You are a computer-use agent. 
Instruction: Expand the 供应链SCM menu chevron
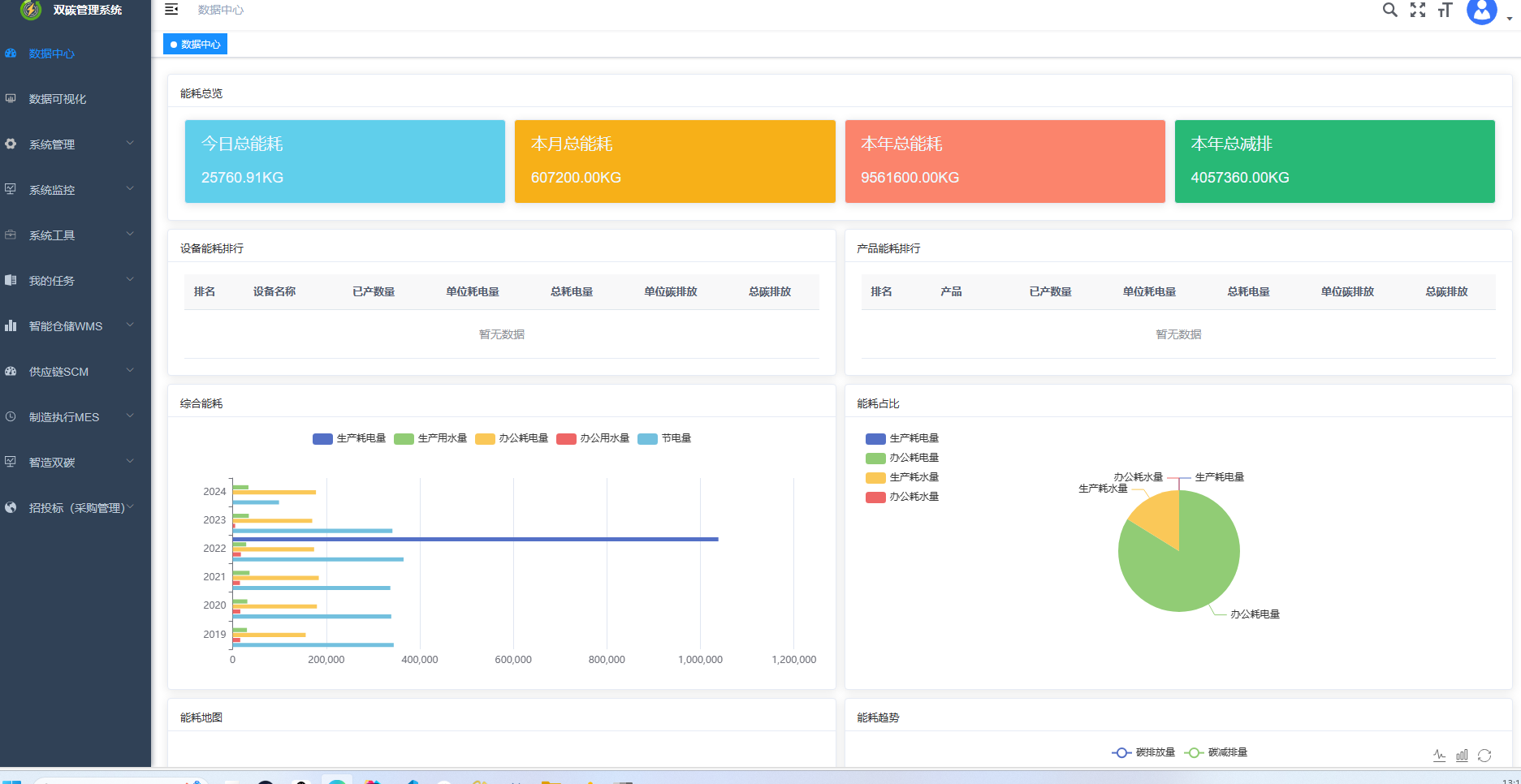tap(130, 371)
